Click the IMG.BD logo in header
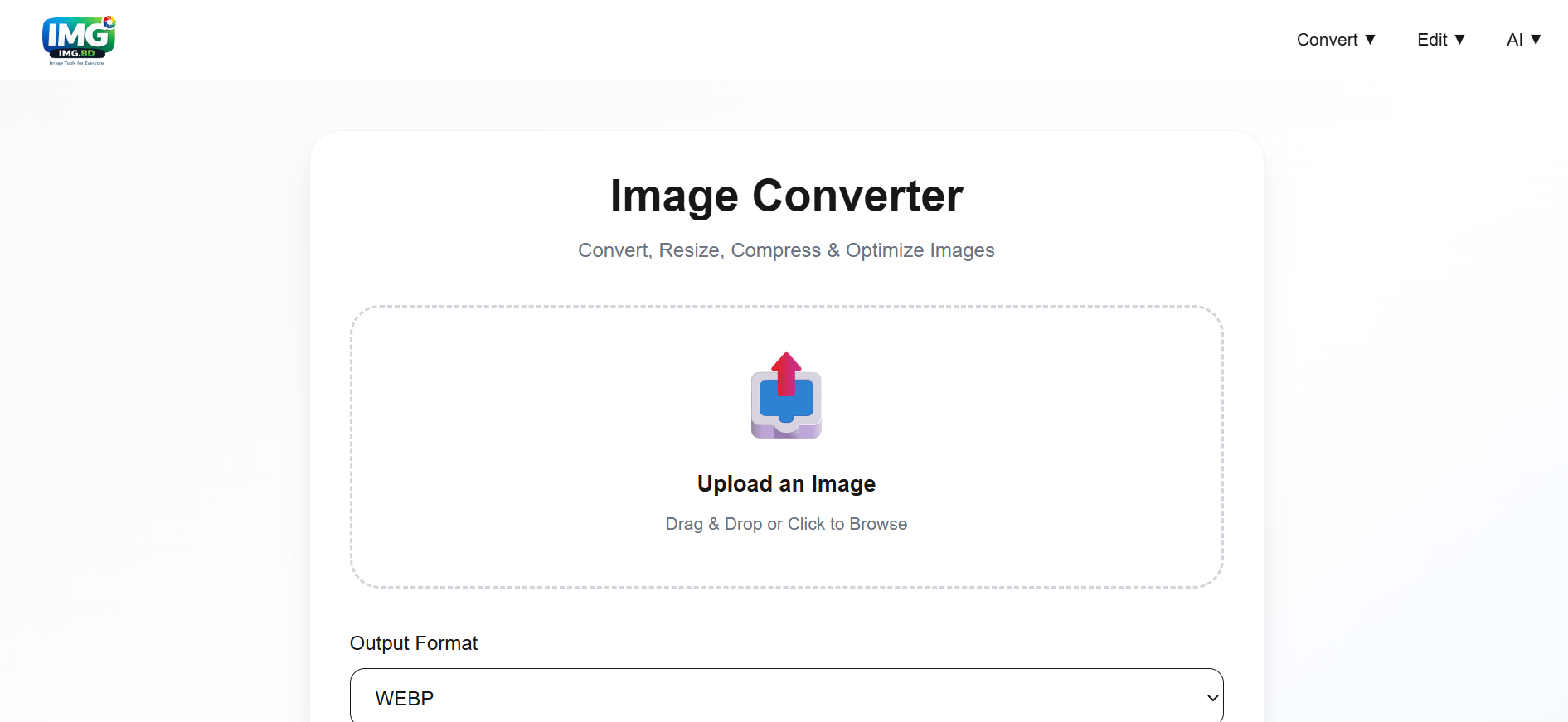 [79, 40]
